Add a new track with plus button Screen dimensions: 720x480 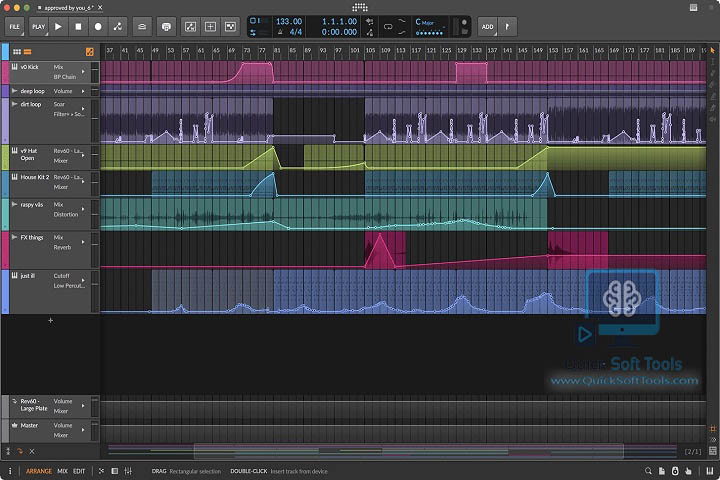pos(51,320)
